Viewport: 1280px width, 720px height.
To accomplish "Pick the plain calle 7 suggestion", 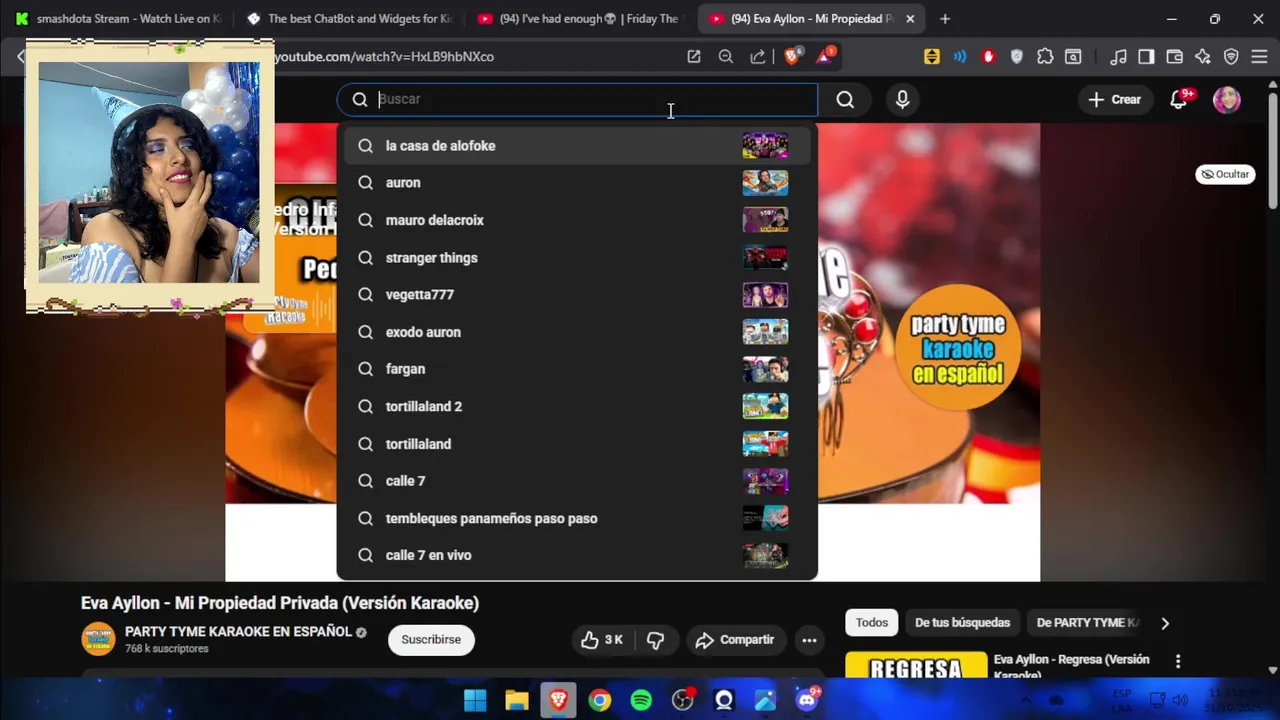I will pos(577,481).
